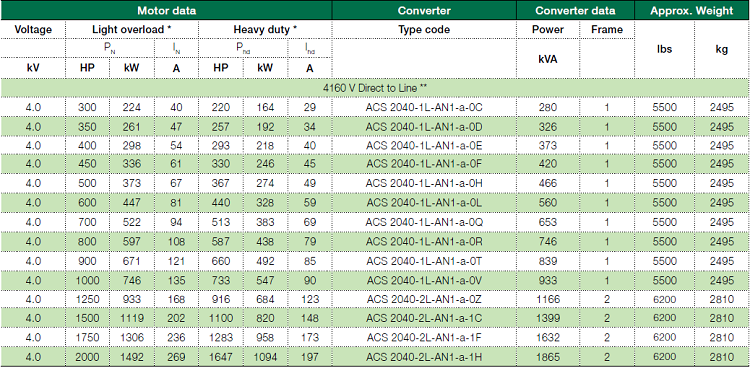
Task: Click the 1750 HP light overload value
Action: tap(87, 337)
